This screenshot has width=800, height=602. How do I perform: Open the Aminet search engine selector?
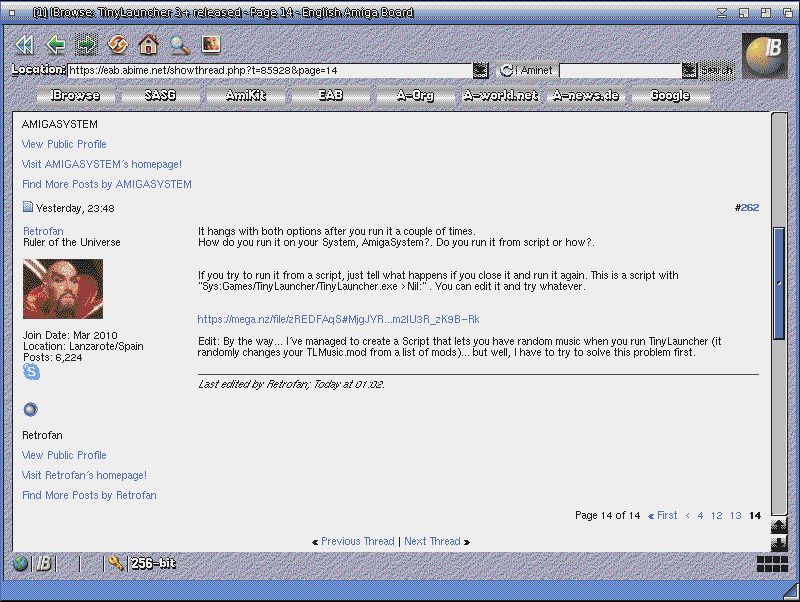[526, 70]
